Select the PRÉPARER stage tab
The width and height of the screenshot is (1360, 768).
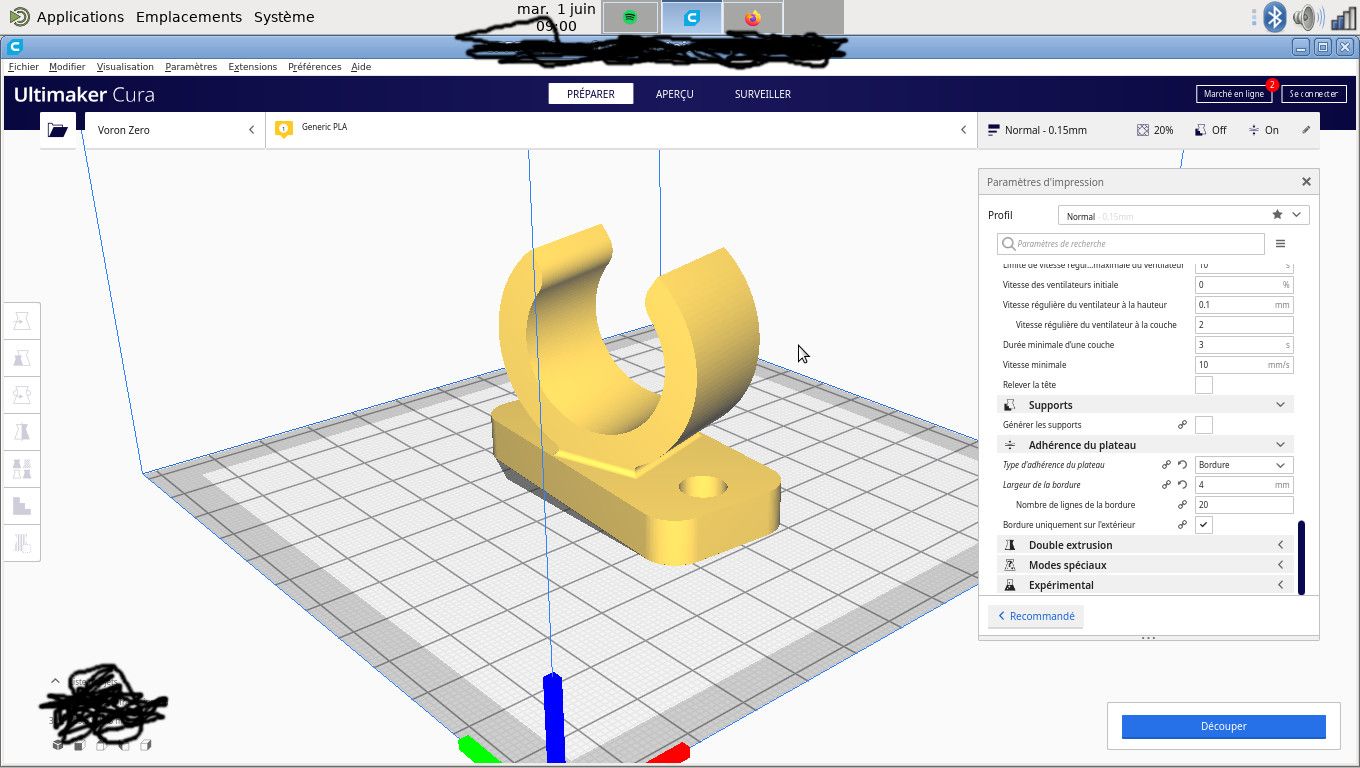pyautogui.click(x=591, y=94)
